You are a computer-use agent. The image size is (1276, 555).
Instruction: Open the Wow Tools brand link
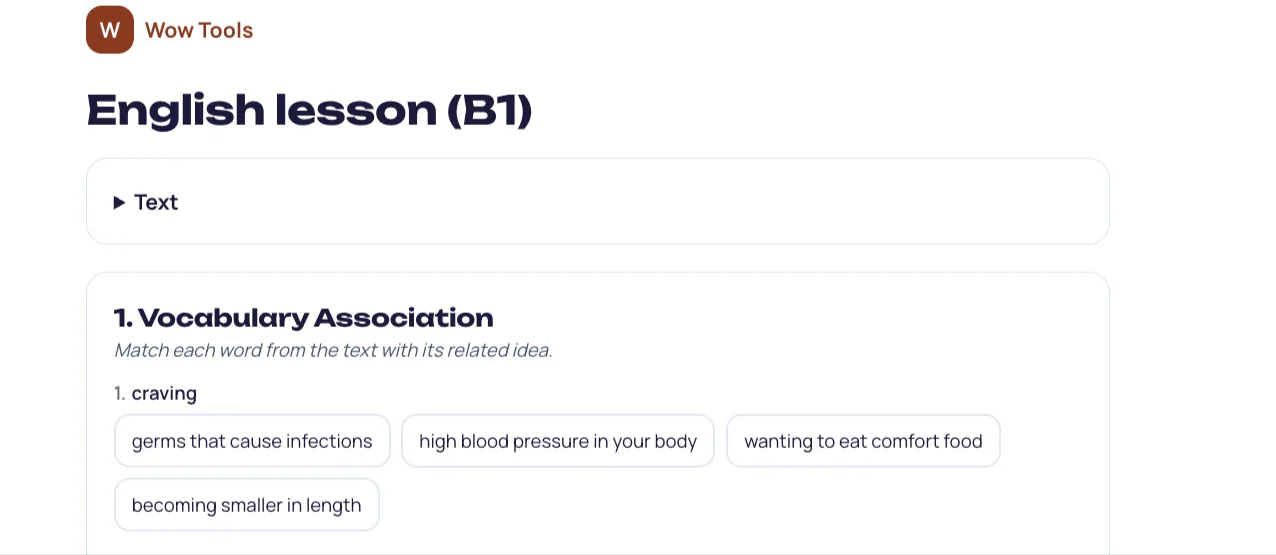click(169, 30)
